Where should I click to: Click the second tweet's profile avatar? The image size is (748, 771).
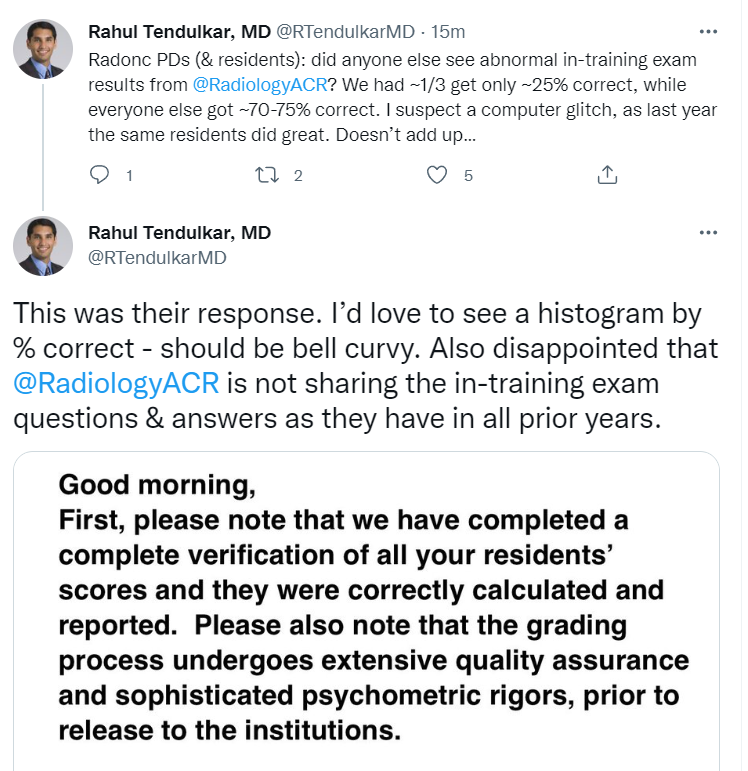(x=42, y=246)
